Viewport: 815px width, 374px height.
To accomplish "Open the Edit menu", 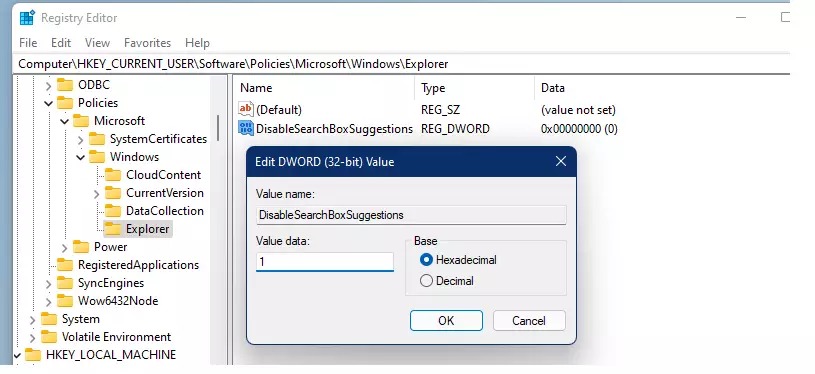I will click(61, 43).
